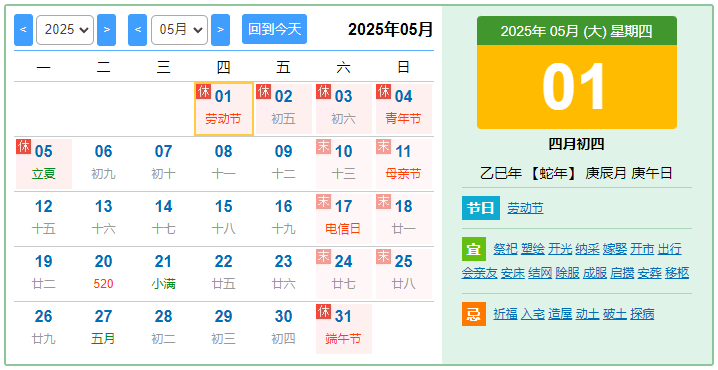Open the 05月 month dropdown
Viewport: 718px width, 370px height.
tap(180, 30)
